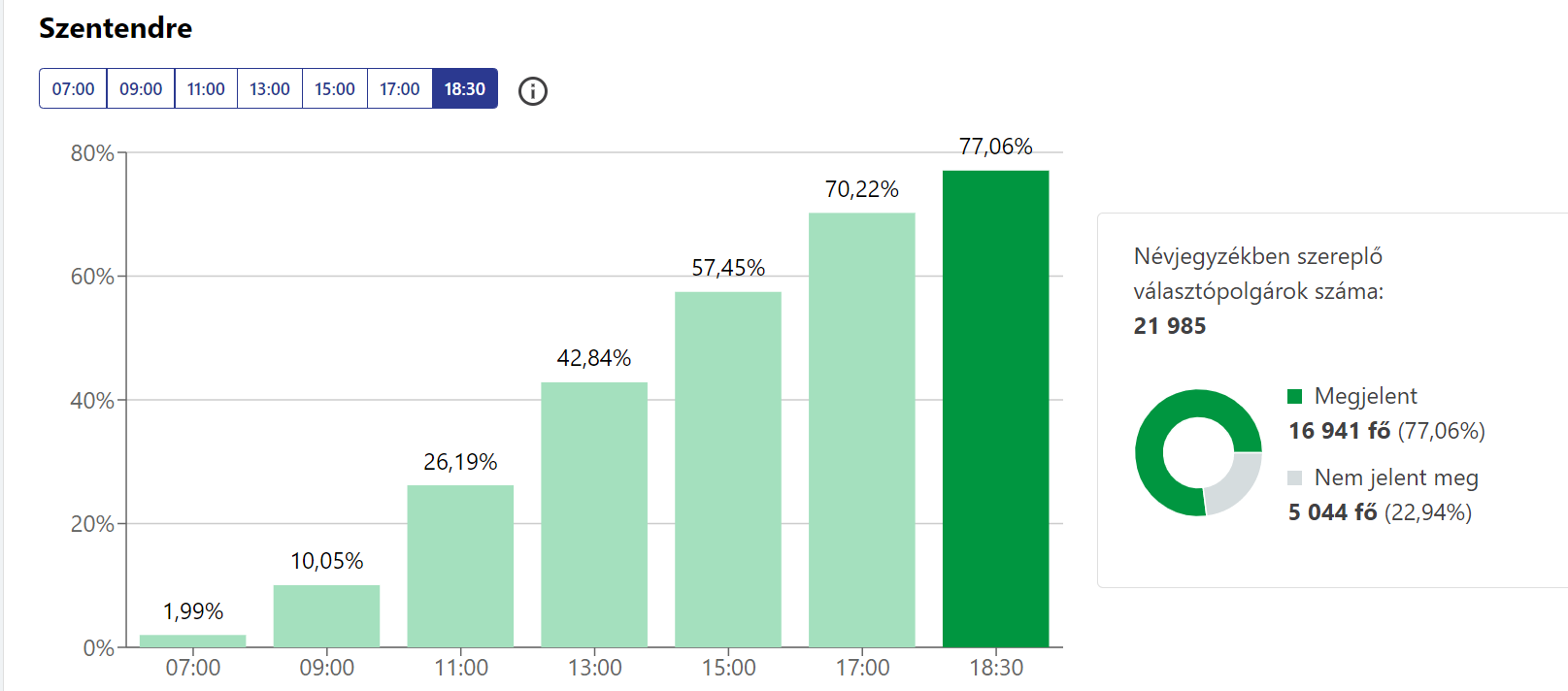
Task: Click the 1,99% bar at 07:00
Action: pos(193,641)
